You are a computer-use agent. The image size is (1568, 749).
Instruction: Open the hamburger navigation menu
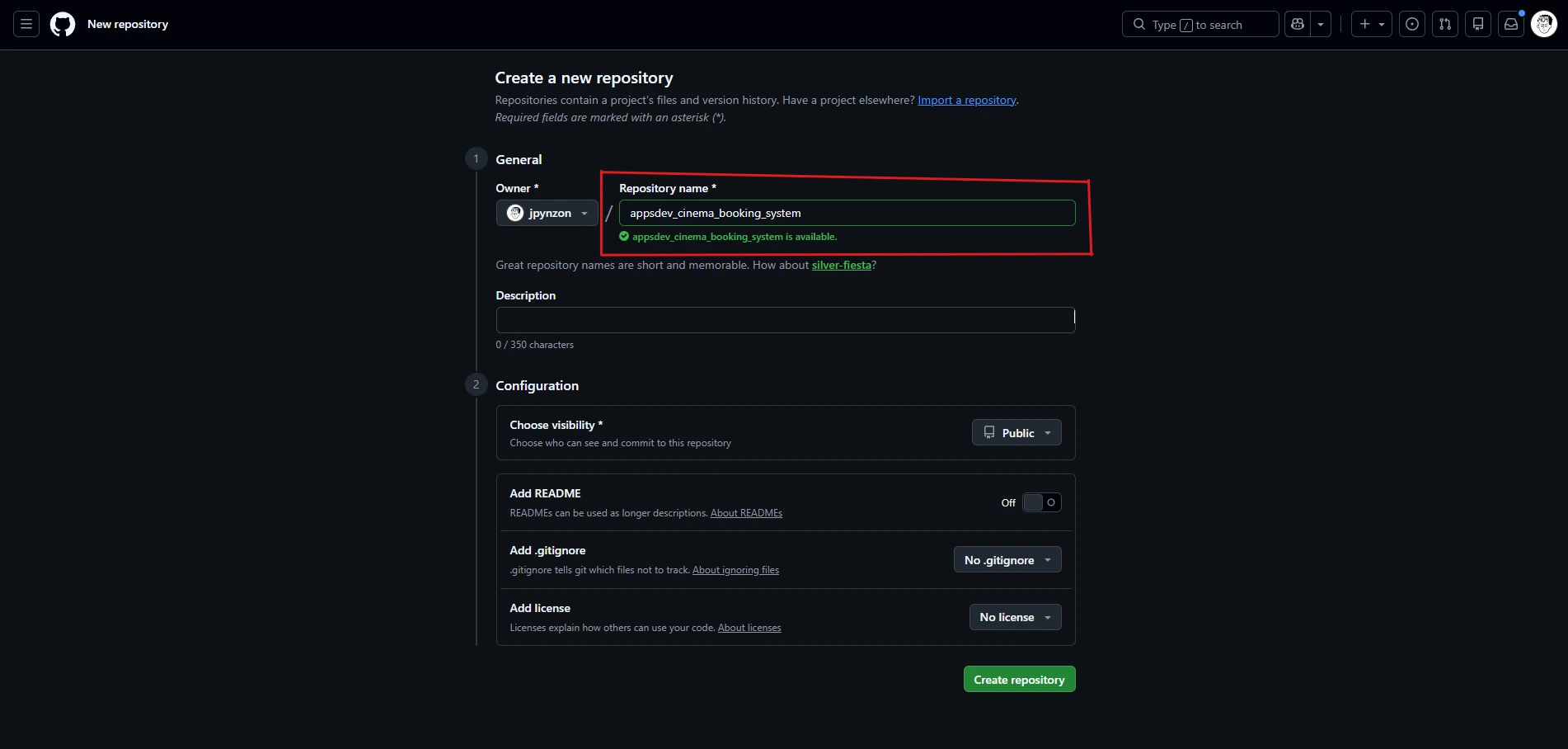point(26,25)
